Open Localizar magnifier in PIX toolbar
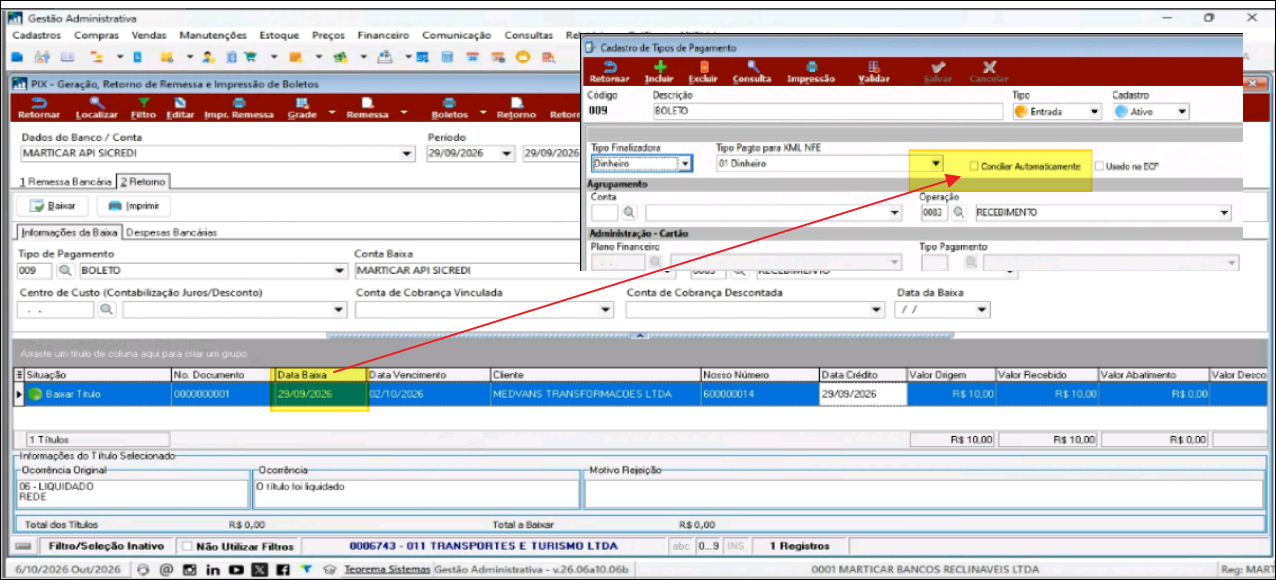Screen dimensions: 1276x580 [x=96, y=103]
